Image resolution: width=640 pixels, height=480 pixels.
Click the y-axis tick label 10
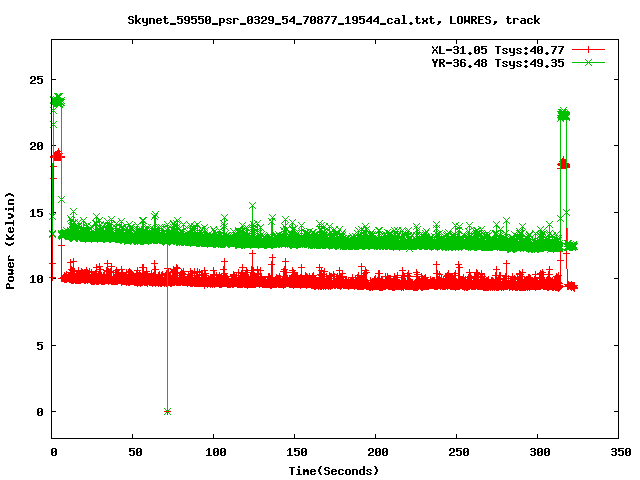[36, 279]
